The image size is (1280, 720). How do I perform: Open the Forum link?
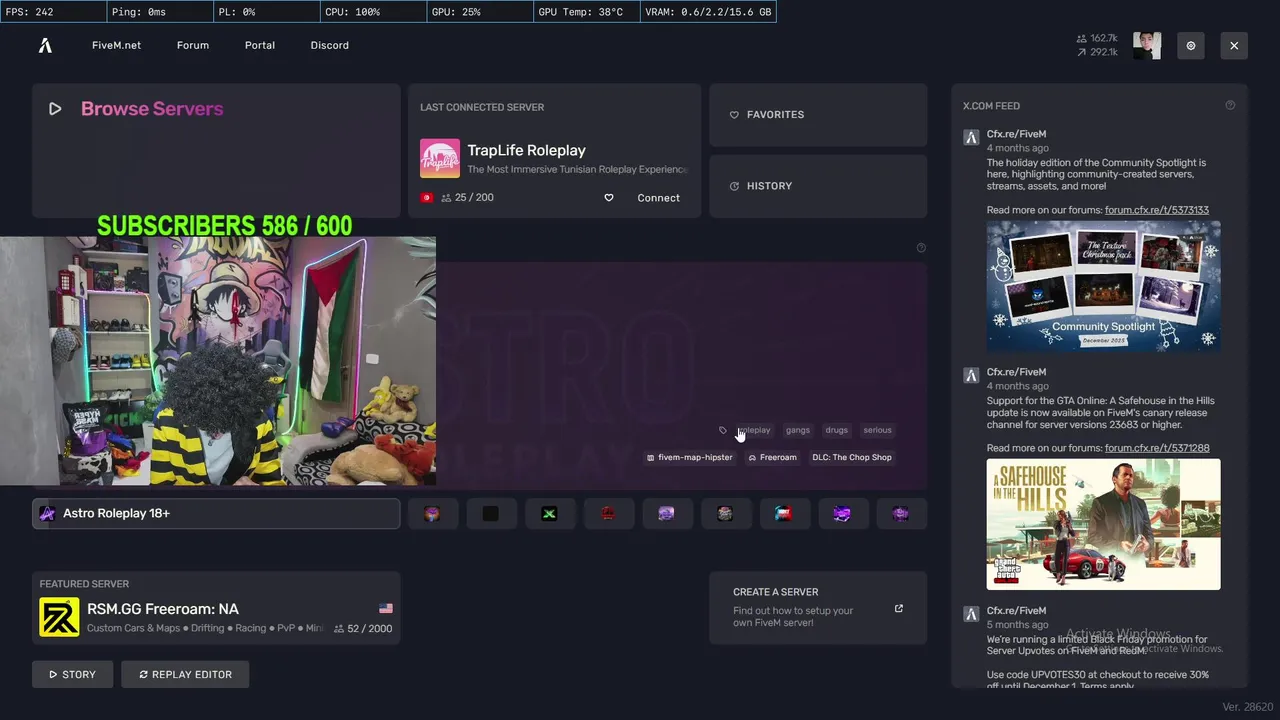193,45
